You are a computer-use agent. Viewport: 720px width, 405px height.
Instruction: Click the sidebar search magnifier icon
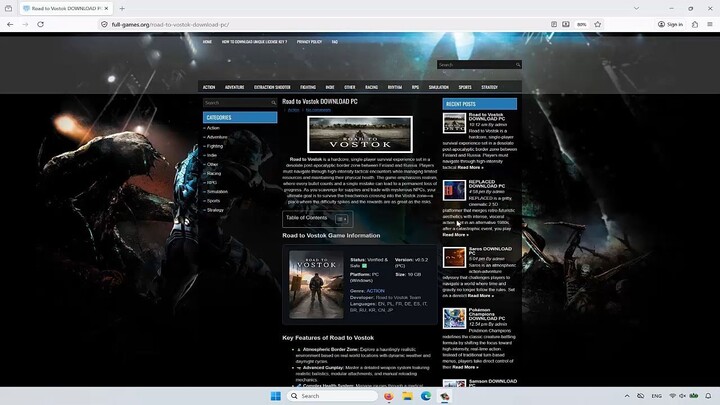pyautogui.click(x=274, y=103)
